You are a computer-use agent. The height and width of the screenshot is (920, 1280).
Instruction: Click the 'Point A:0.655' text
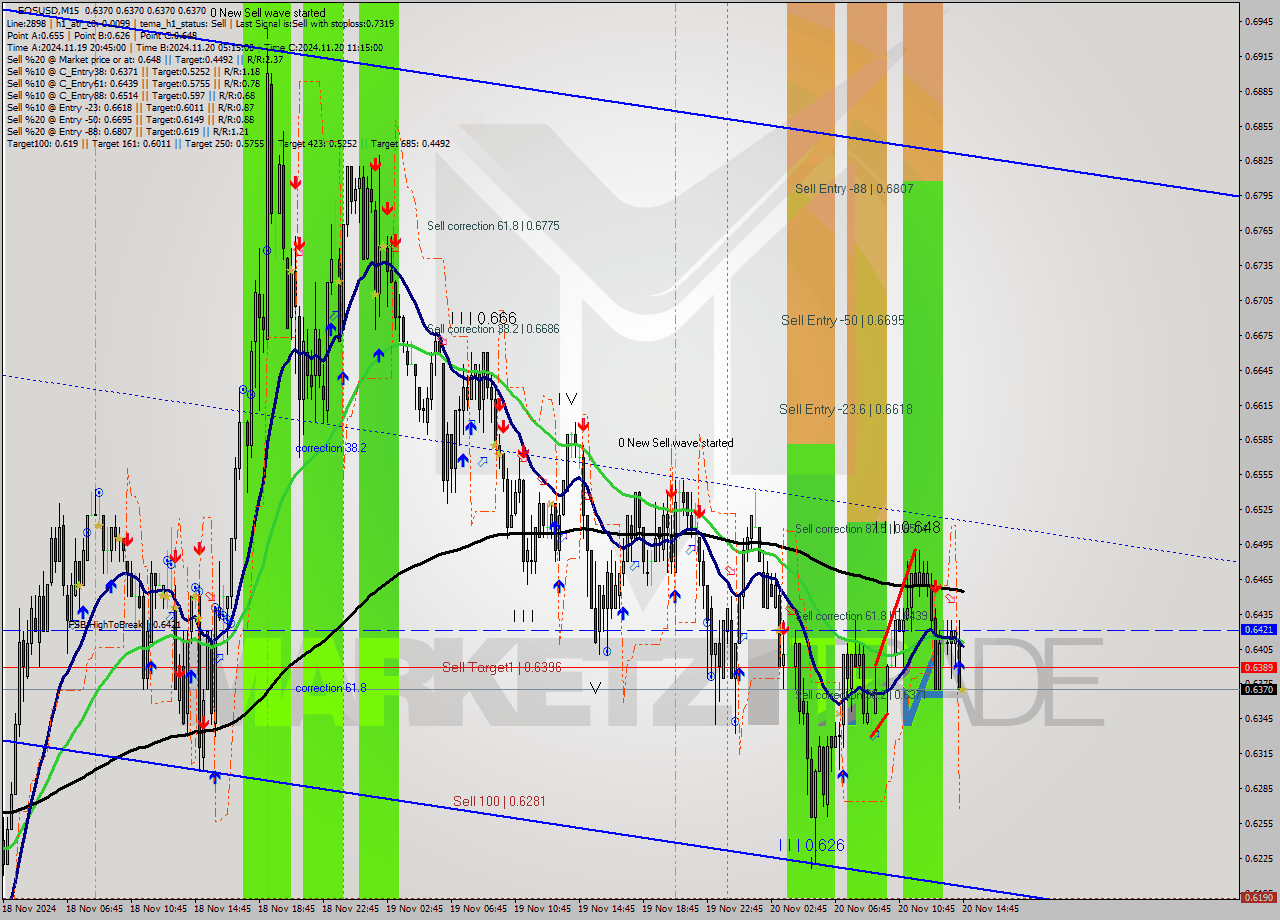click(x=34, y=35)
